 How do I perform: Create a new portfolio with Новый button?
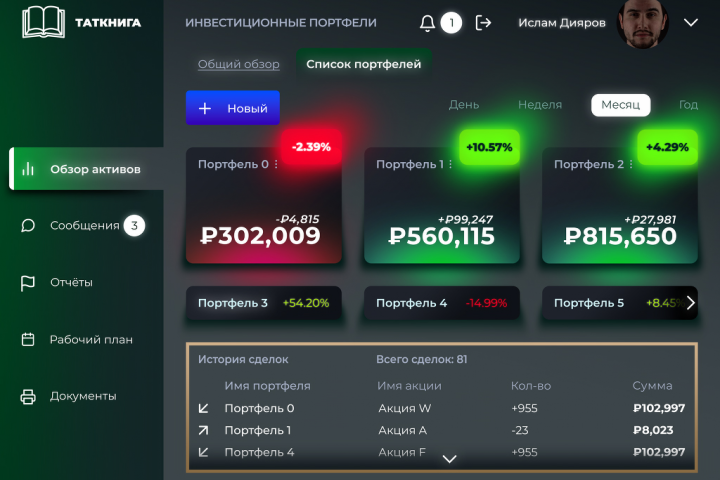tap(233, 108)
